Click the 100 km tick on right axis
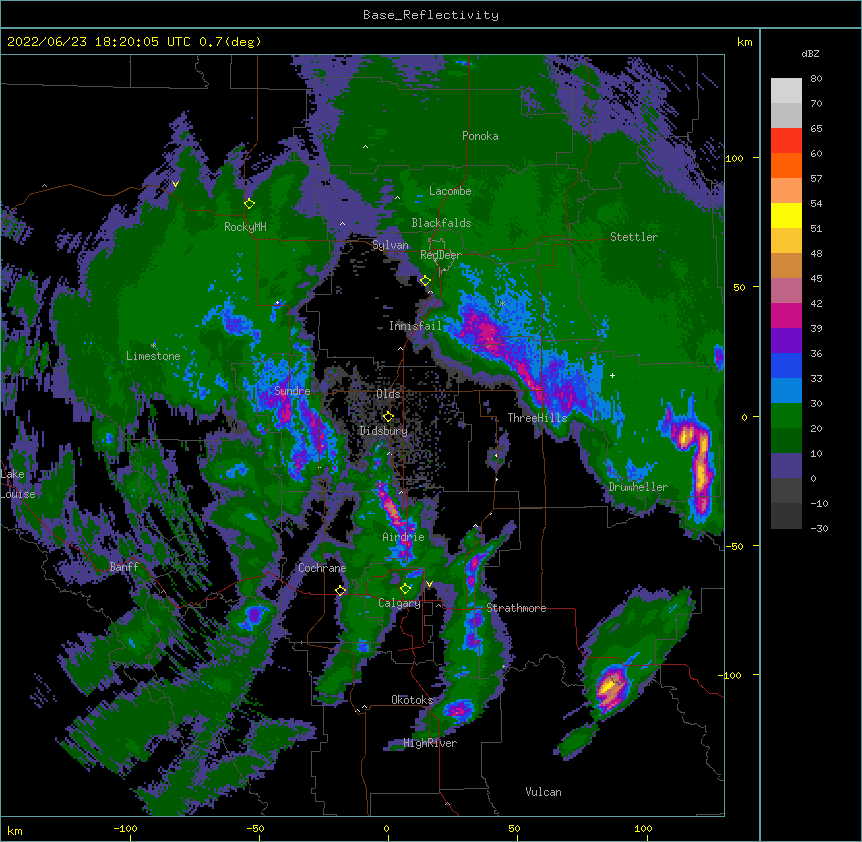The image size is (862, 842). point(734,158)
